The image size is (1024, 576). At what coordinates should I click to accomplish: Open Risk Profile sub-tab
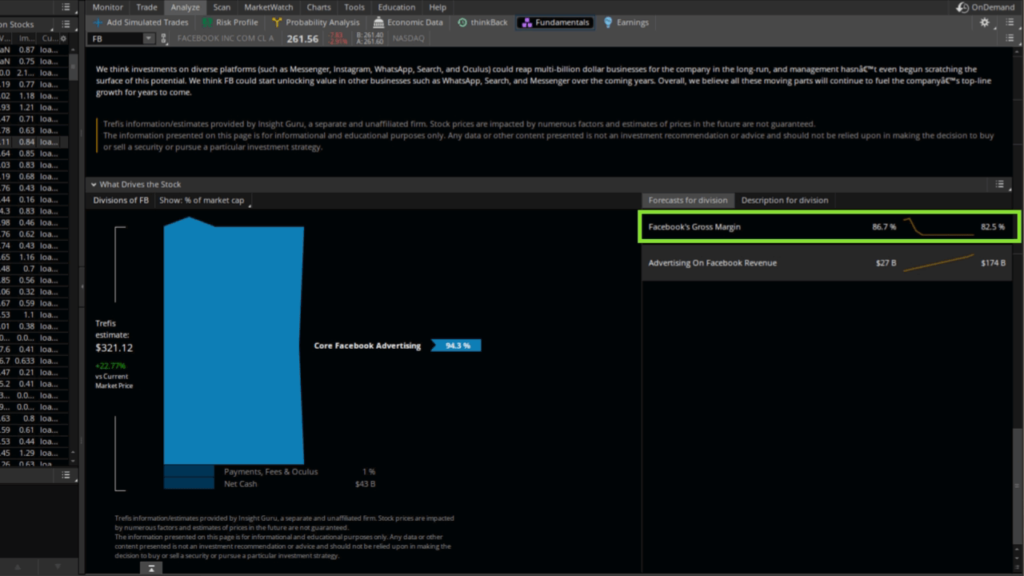pyautogui.click(x=230, y=22)
